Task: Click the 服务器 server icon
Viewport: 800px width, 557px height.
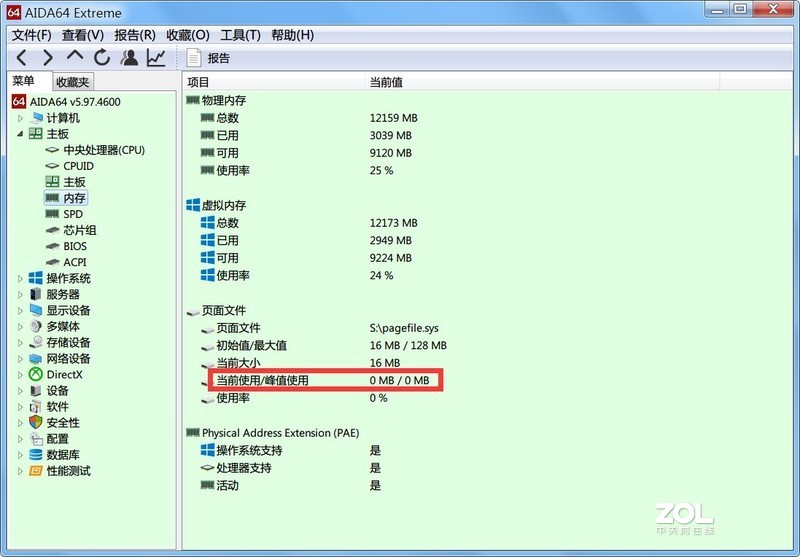Action: coord(36,294)
